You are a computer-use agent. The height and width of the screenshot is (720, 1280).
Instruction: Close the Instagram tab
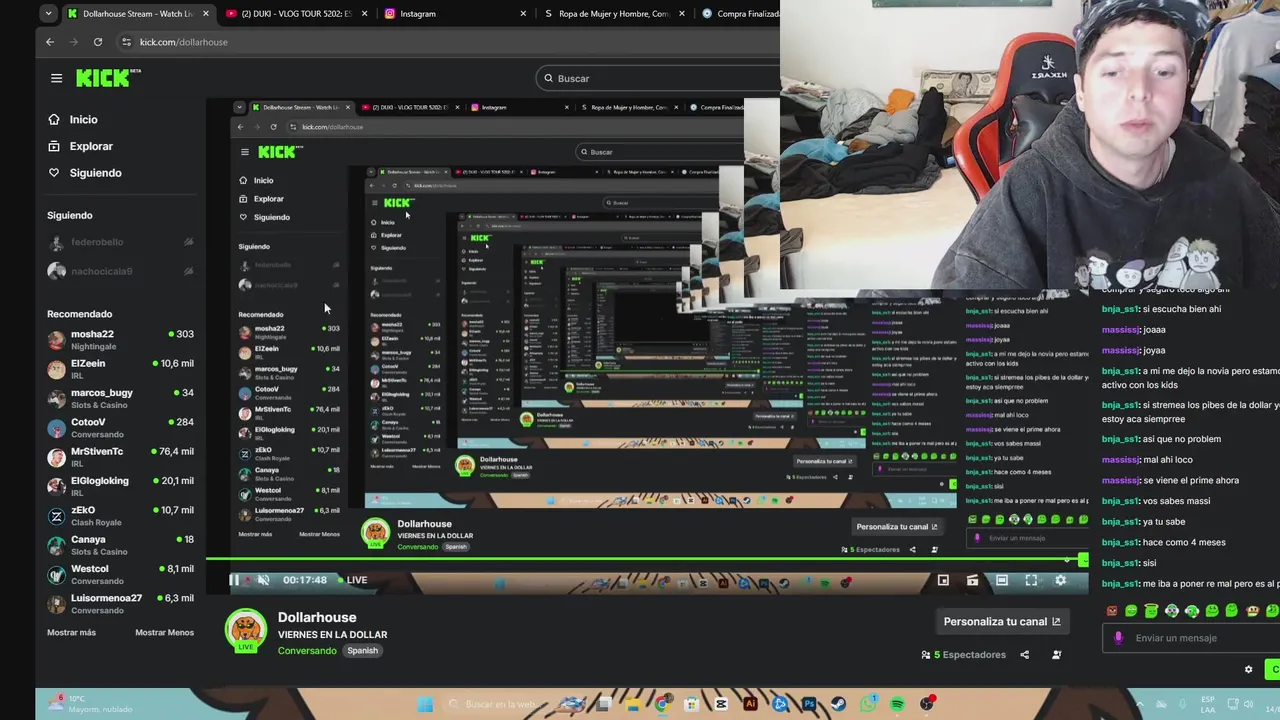click(x=523, y=14)
